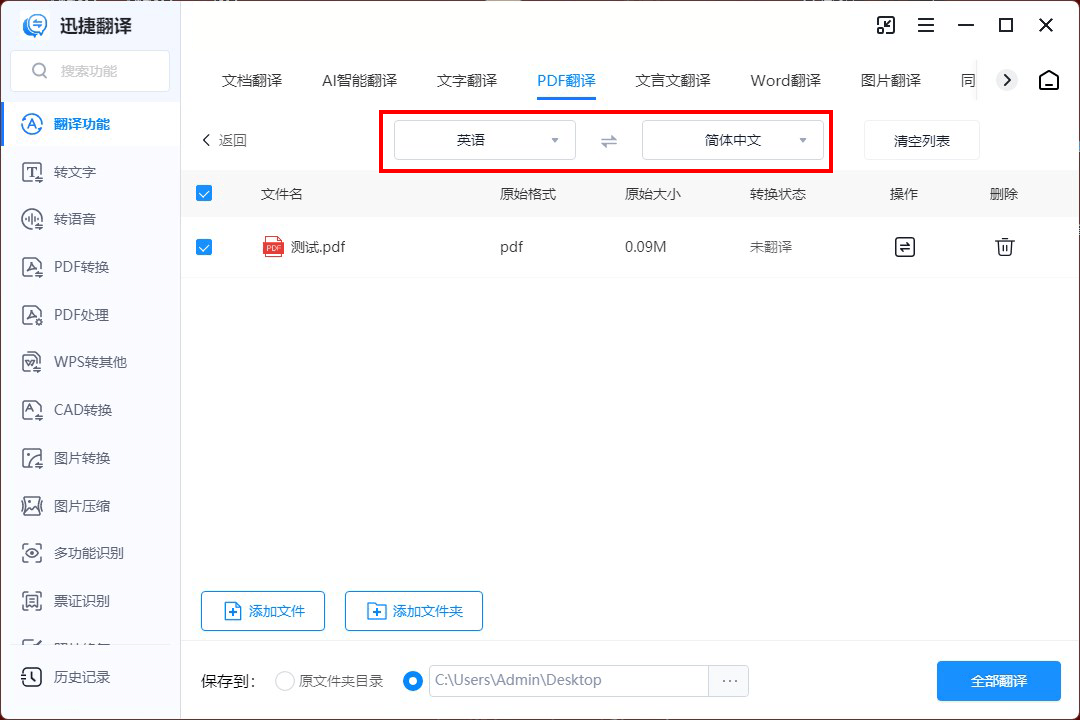The image size is (1080, 720).
Task: Switch to the AI智能翻译 tab
Action: (x=360, y=81)
